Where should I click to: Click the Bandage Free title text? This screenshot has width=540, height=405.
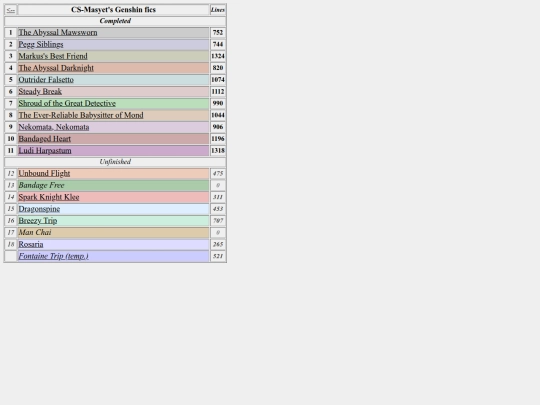click(41, 185)
